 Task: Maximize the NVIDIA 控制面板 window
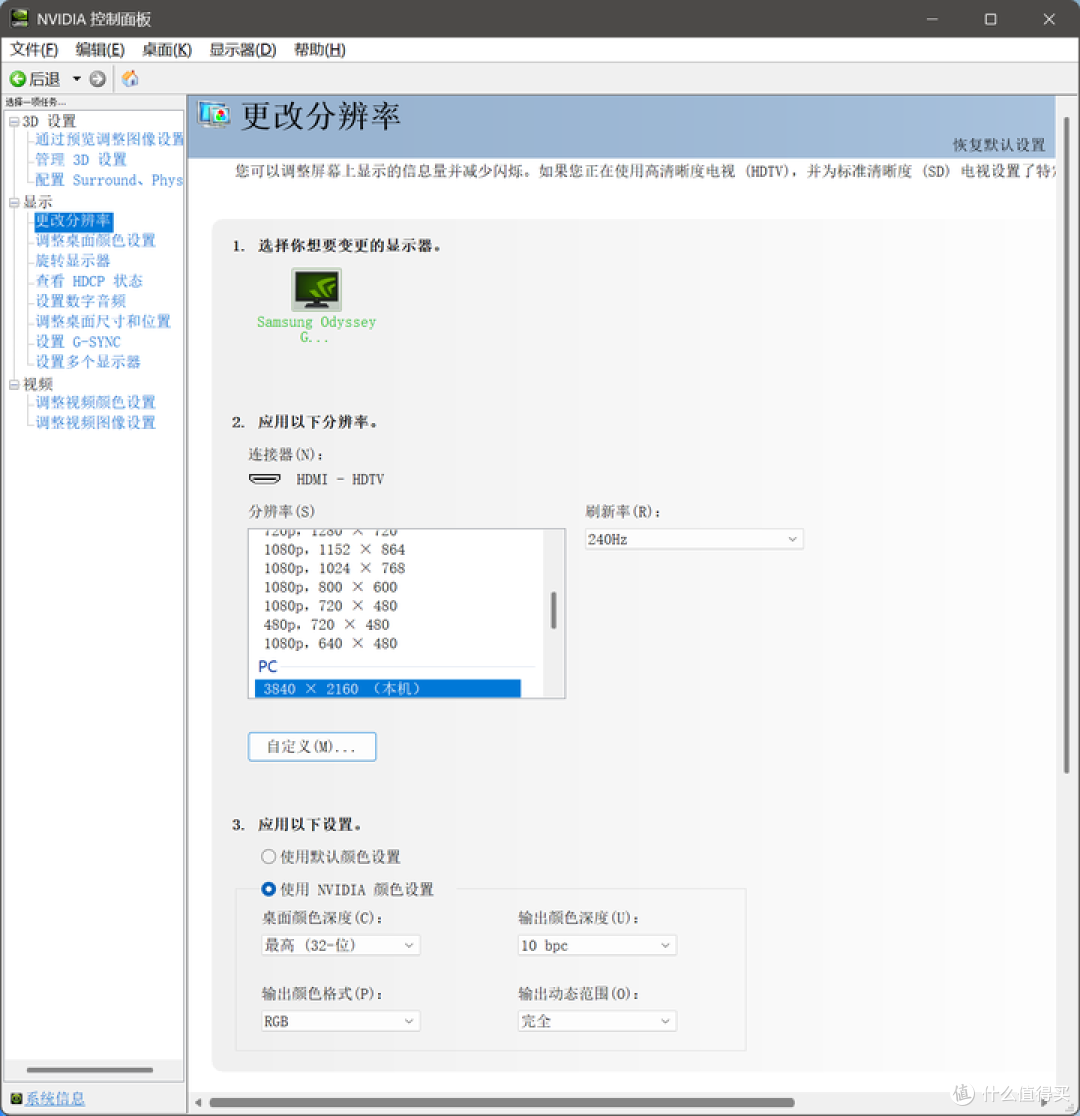[990, 19]
